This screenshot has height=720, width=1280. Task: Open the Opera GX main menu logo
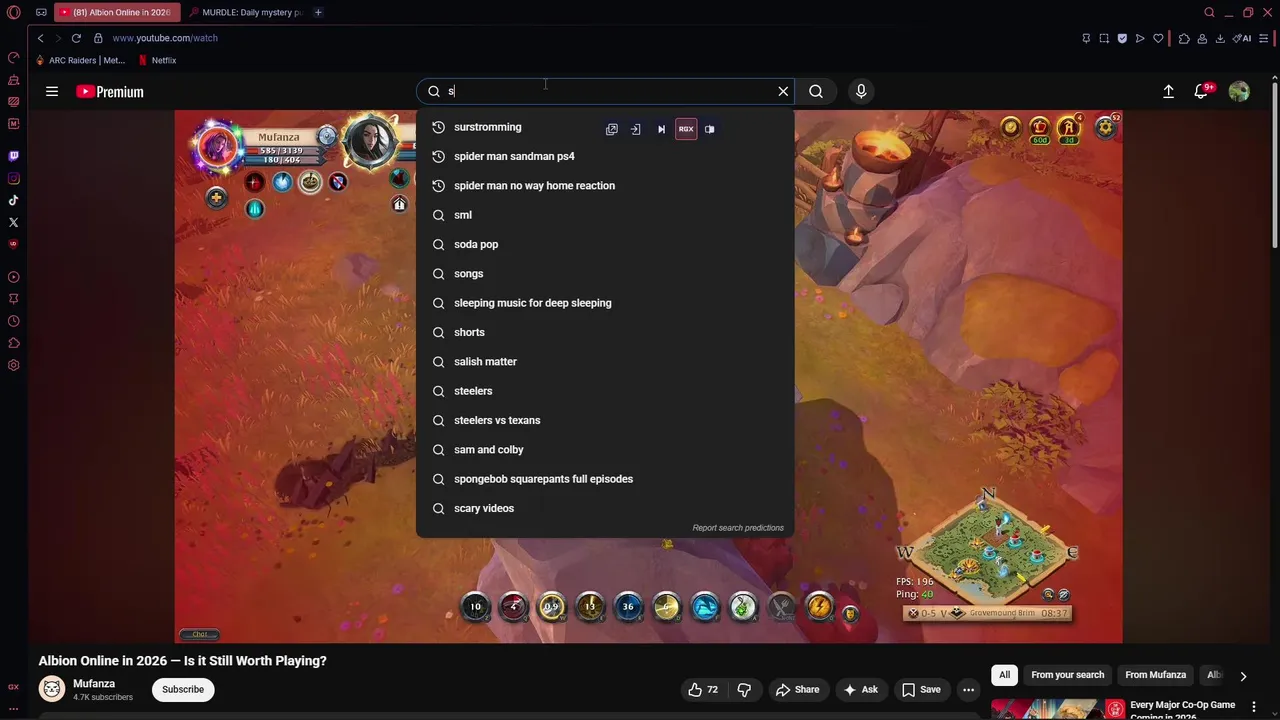14,13
